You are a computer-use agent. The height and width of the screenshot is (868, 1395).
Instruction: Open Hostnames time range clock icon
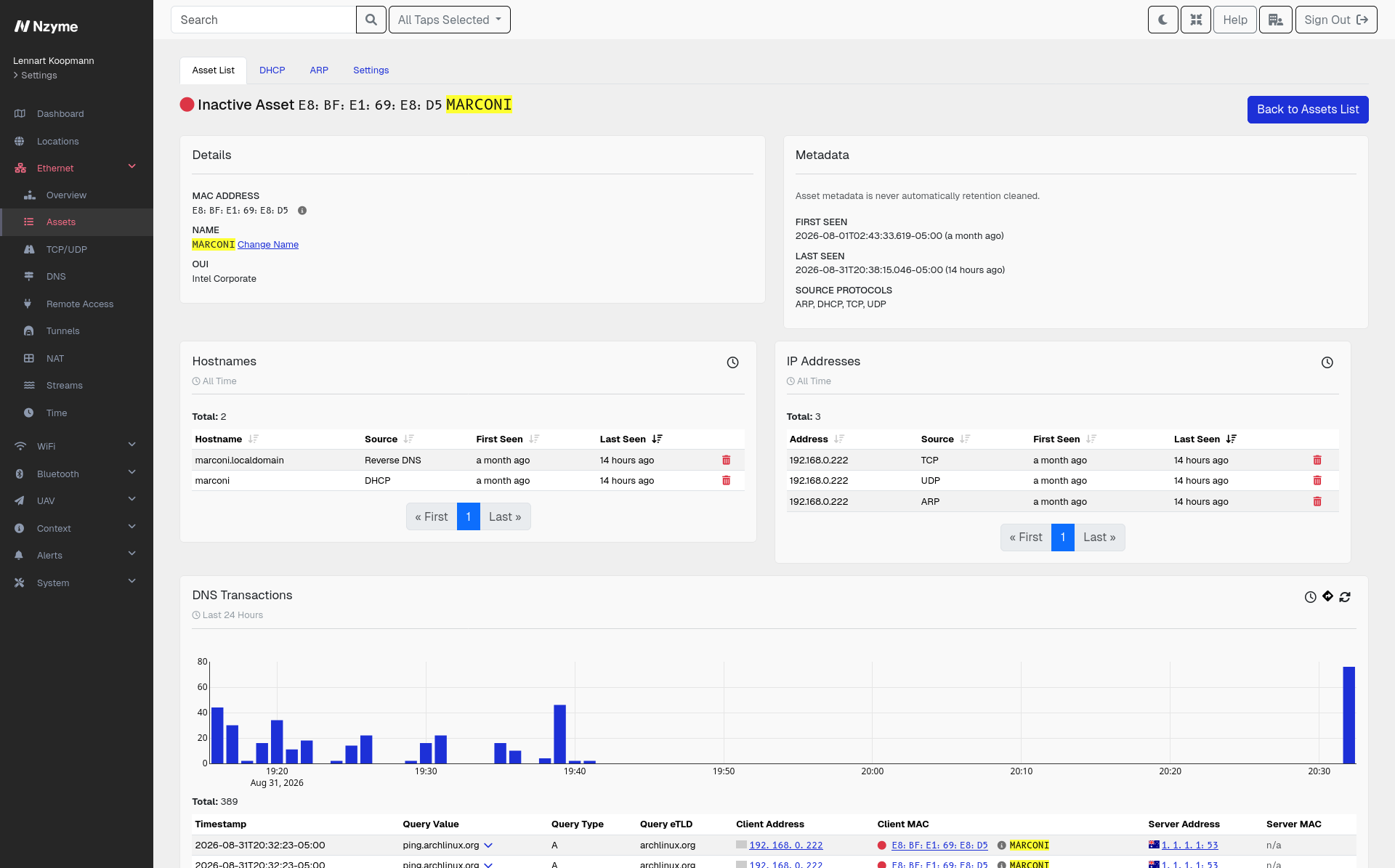[x=732, y=362]
